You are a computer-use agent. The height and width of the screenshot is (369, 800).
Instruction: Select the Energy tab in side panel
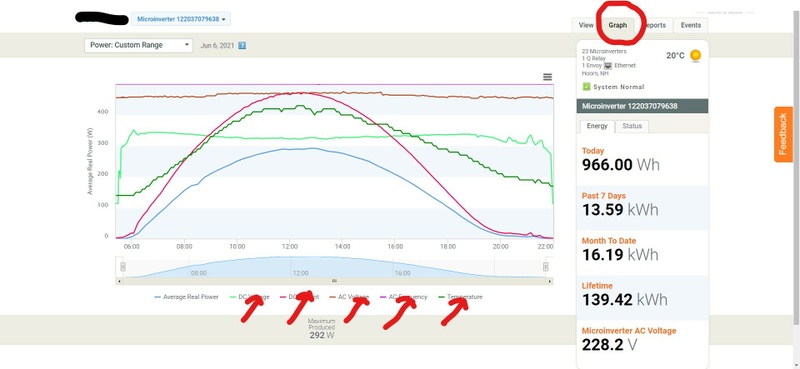pos(597,126)
